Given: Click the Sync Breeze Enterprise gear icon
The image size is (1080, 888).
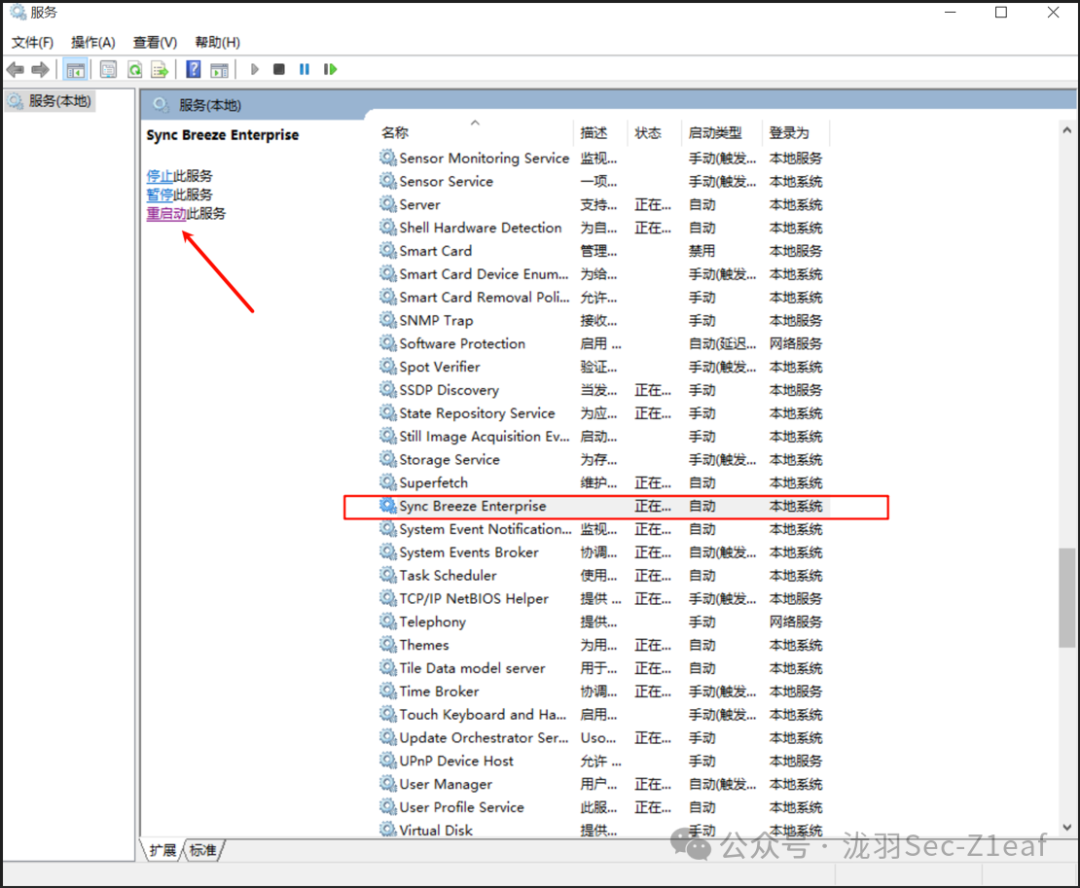Looking at the screenshot, I should pyautogui.click(x=388, y=506).
